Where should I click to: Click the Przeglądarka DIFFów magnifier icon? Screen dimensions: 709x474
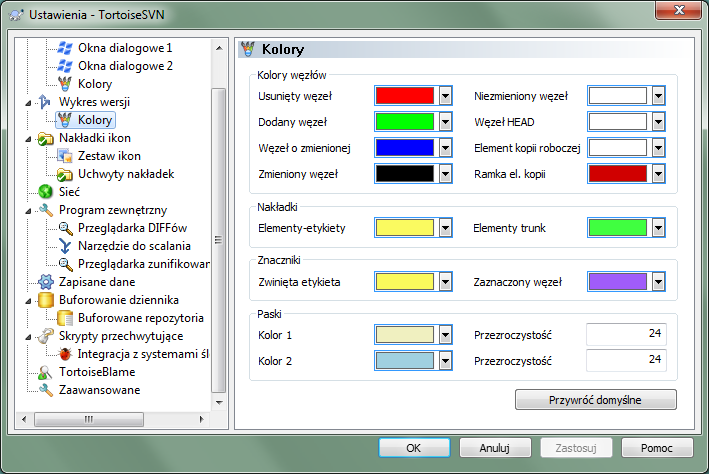click(x=65, y=228)
